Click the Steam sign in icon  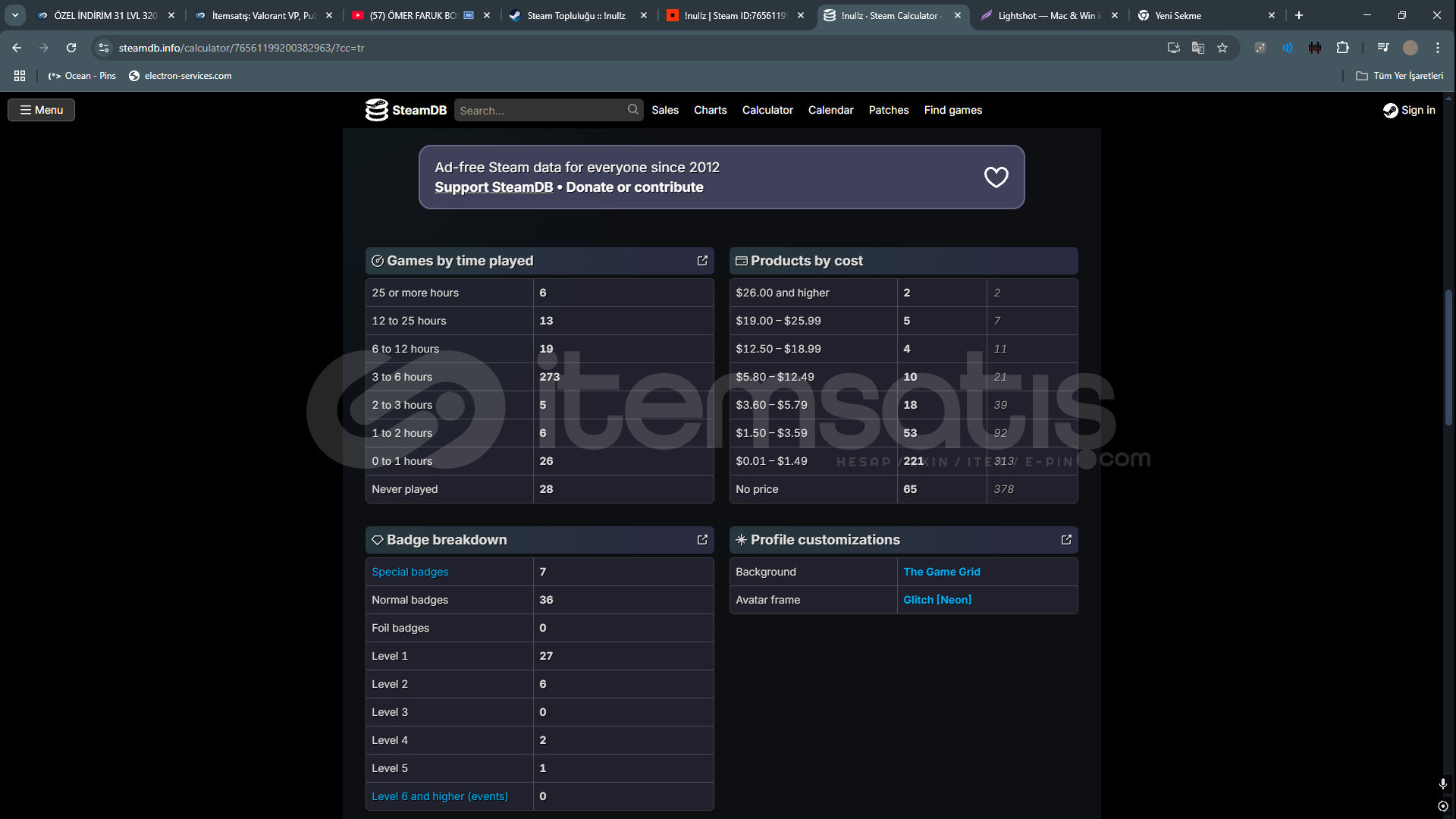[1390, 110]
